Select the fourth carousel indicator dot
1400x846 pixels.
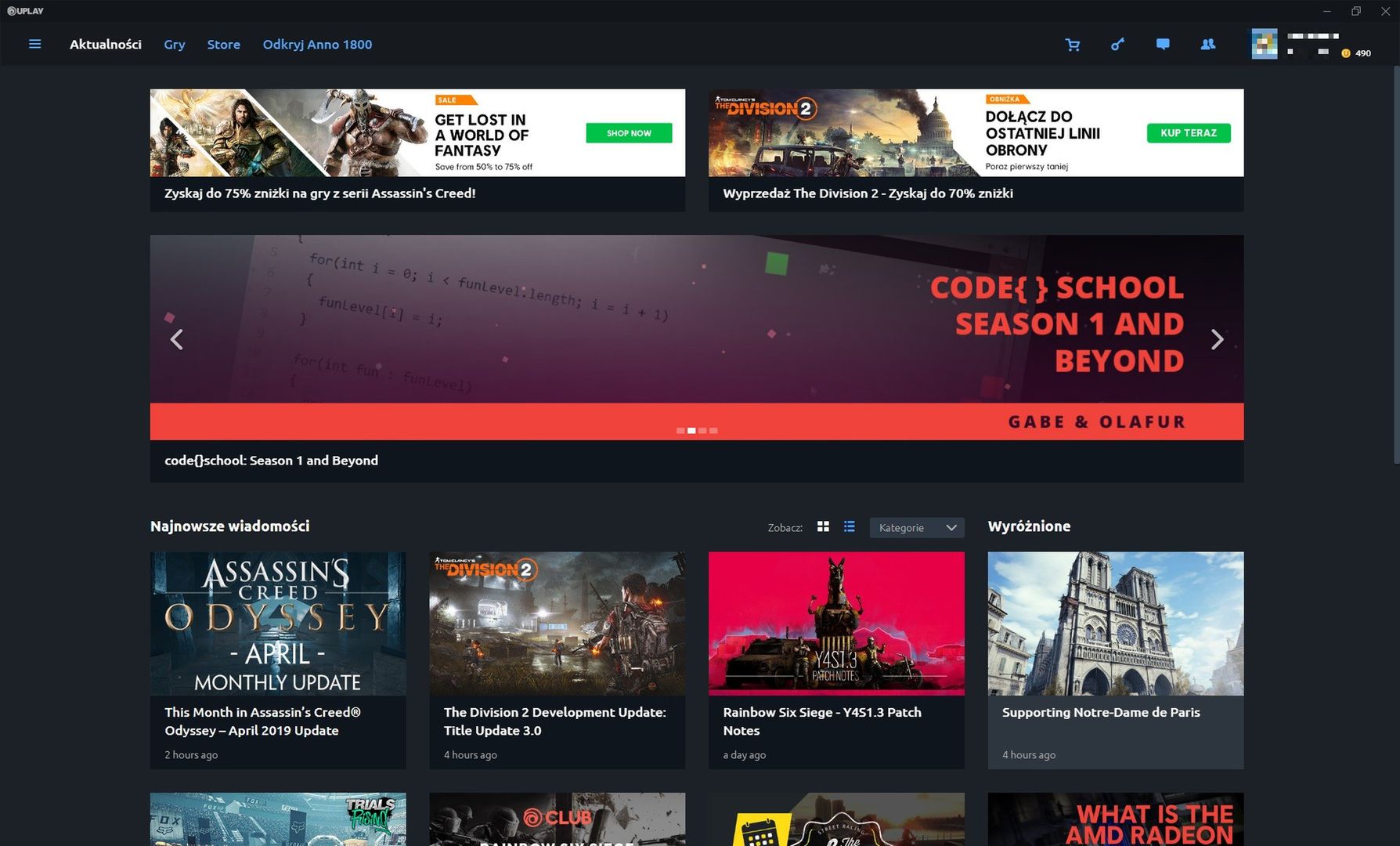713,431
